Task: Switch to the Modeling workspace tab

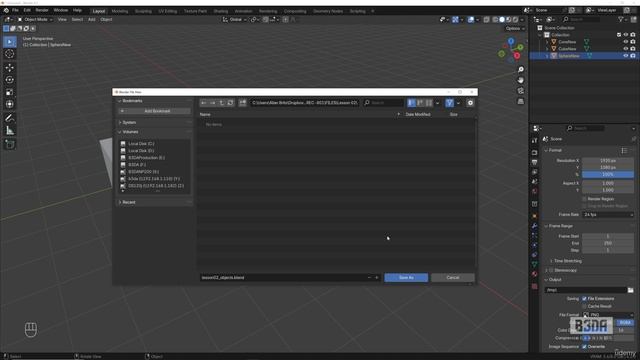Action: coord(120,11)
